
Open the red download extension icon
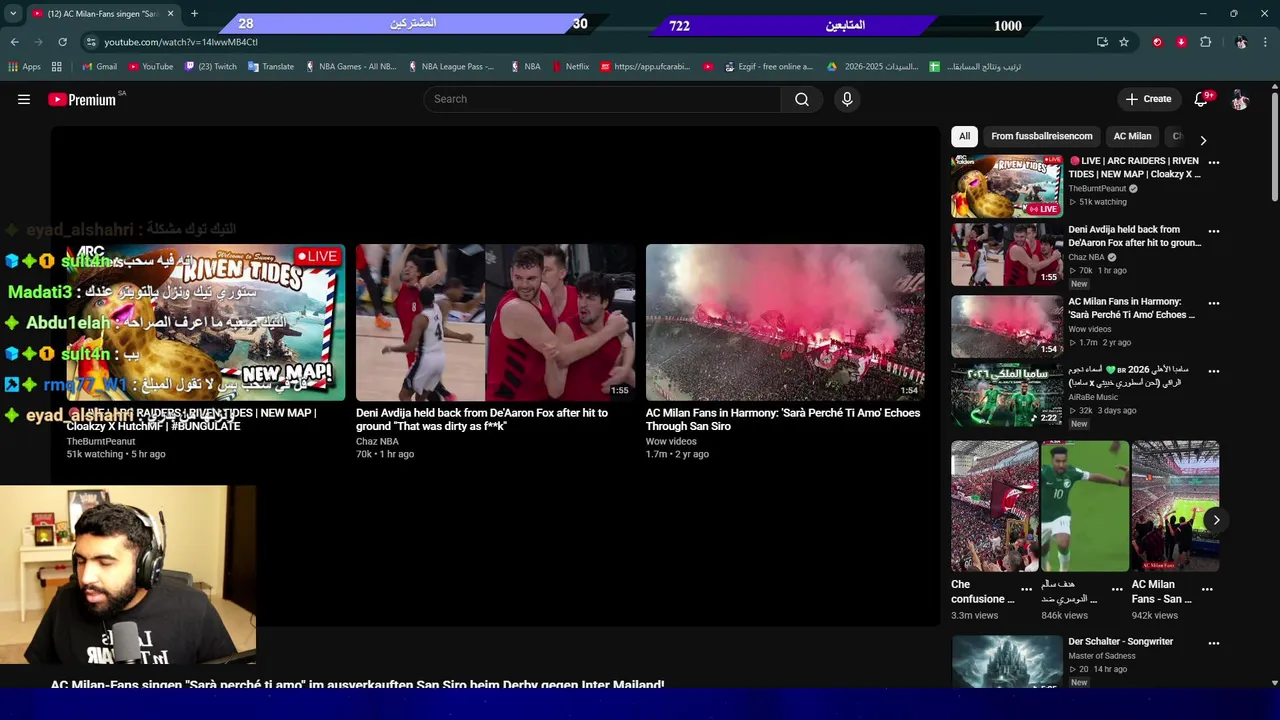pyautogui.click(x=1181, y=42)
